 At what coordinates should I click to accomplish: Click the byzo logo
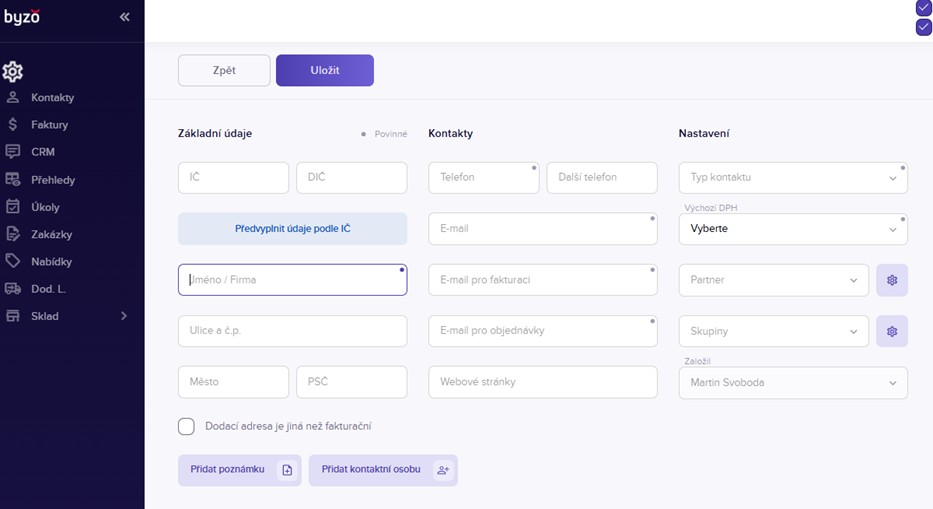click(x=22, y=17)
